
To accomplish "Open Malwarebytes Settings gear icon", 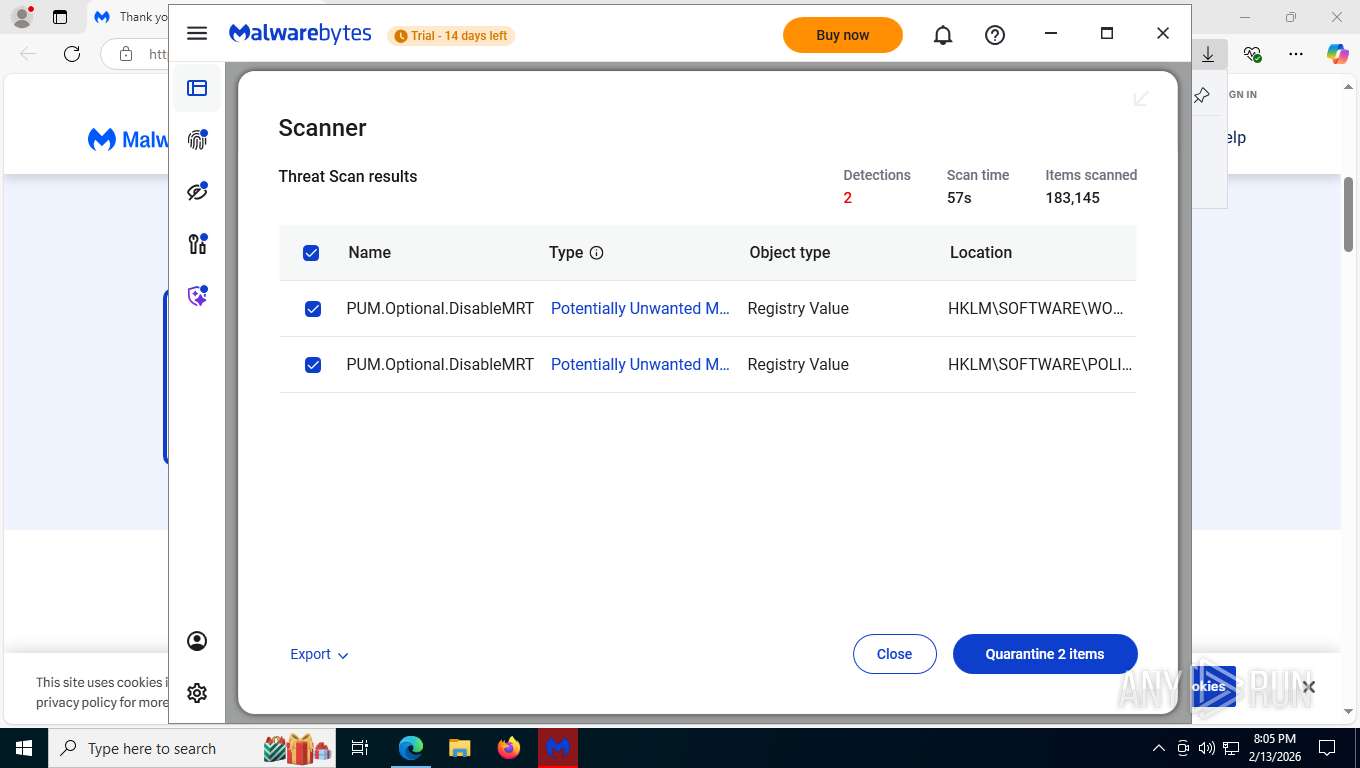I will 197,693.
